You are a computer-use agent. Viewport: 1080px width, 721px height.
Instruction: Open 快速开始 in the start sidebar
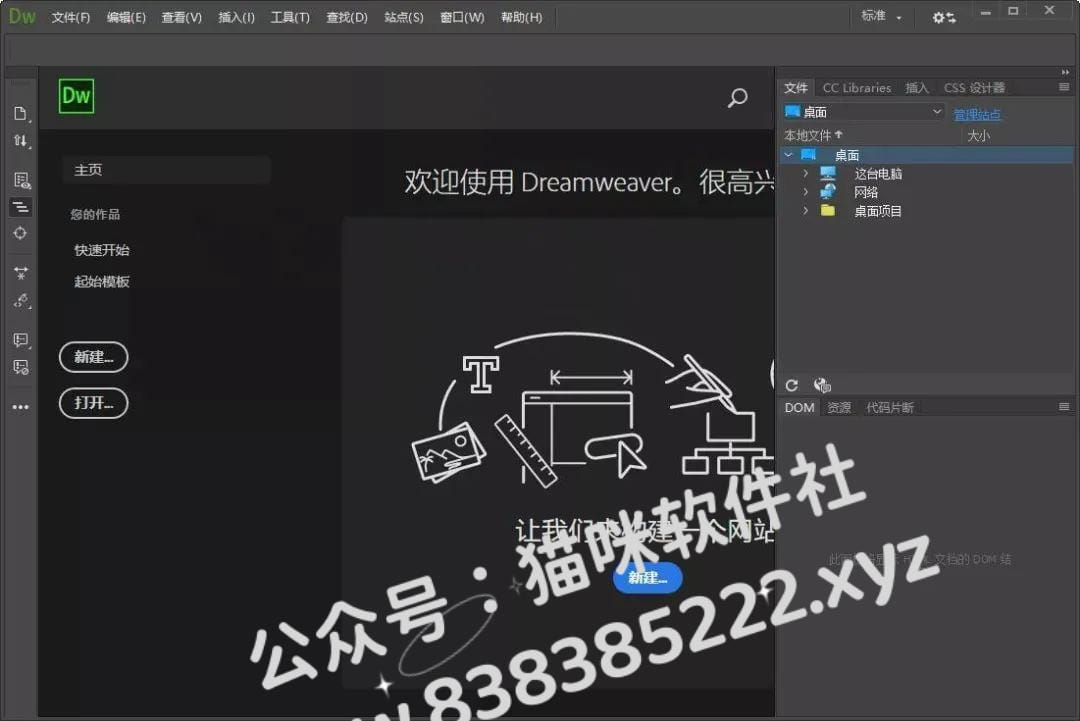coord(102,250)
